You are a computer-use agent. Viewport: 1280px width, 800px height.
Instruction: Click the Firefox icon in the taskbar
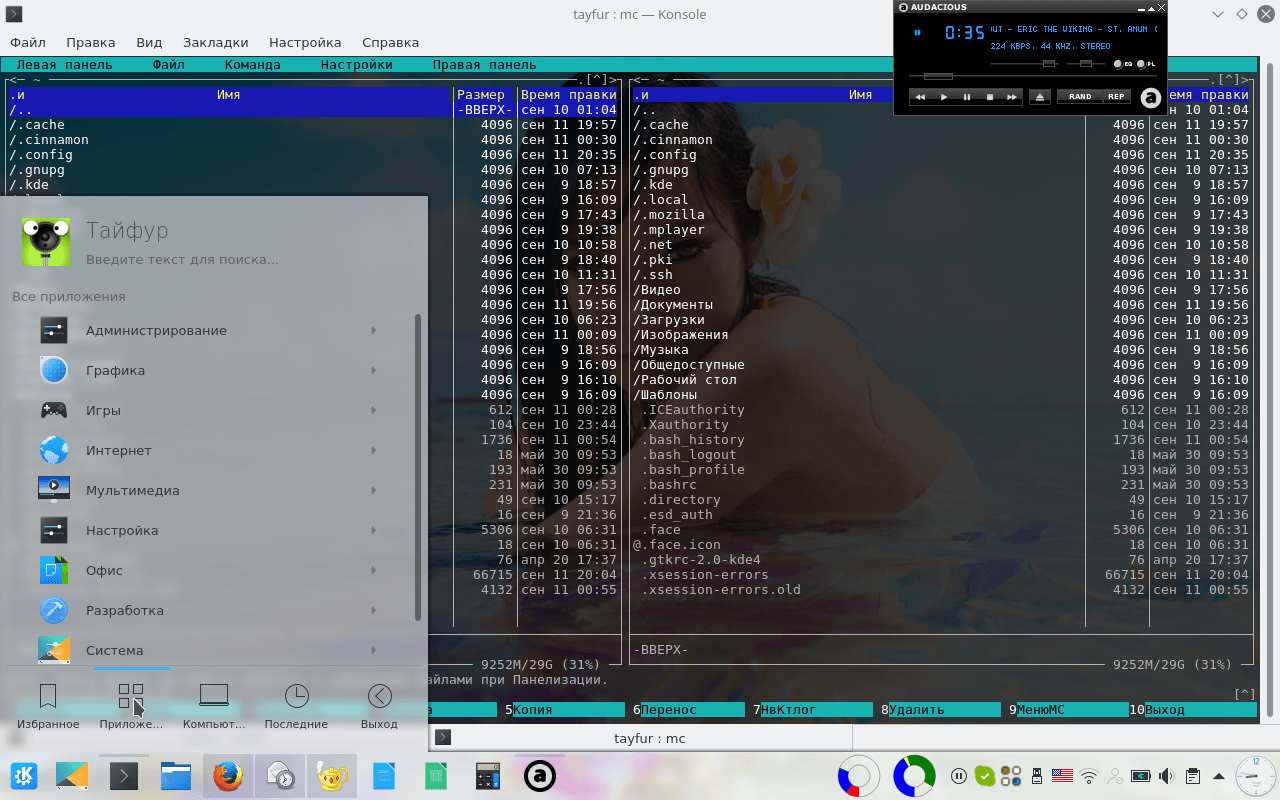coord(228,775)
